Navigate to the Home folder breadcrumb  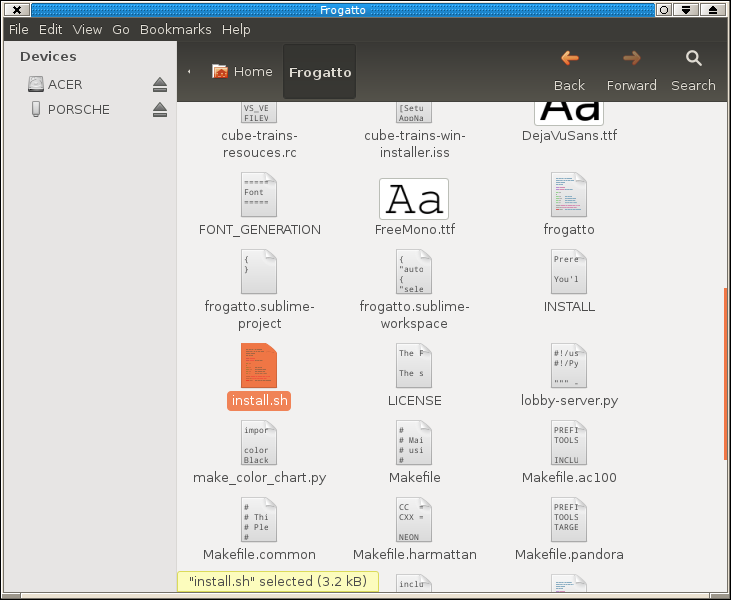pyautogui.click(x=242, y=72)
